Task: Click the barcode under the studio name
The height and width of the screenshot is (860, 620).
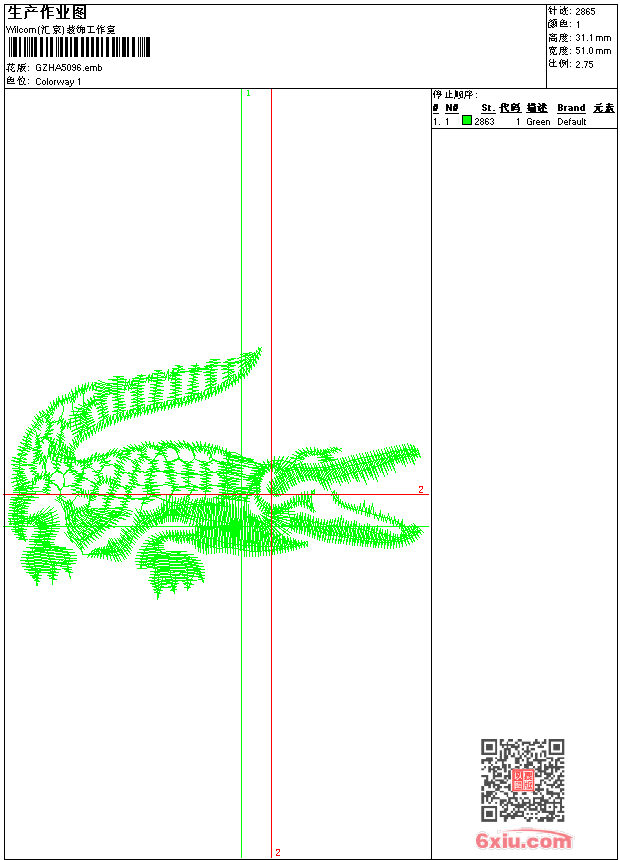Action: (x=78, y=48)
